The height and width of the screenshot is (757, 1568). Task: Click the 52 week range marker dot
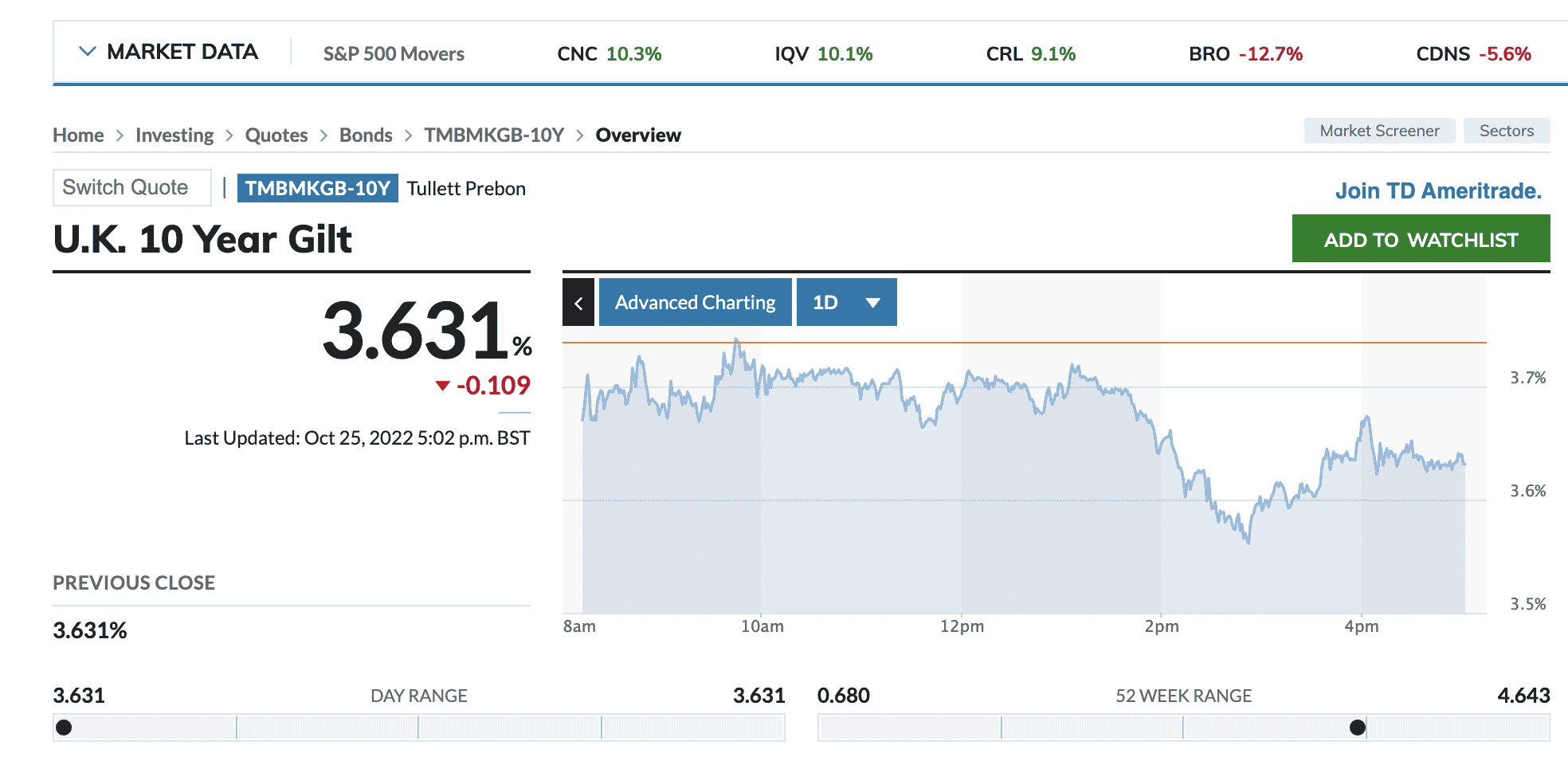[x=1358, y=728]
